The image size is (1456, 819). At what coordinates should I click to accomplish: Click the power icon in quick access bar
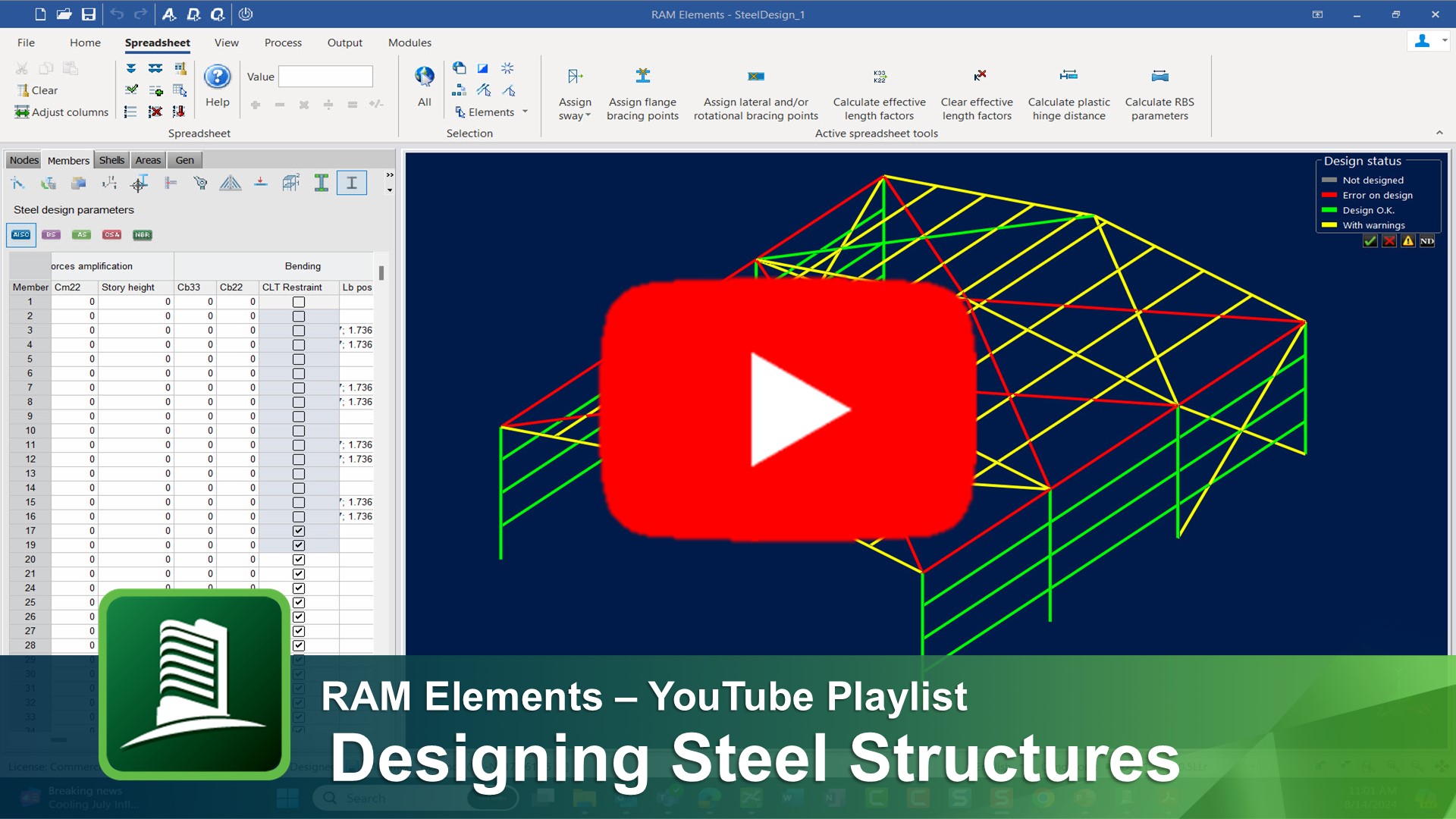[245, 14]
